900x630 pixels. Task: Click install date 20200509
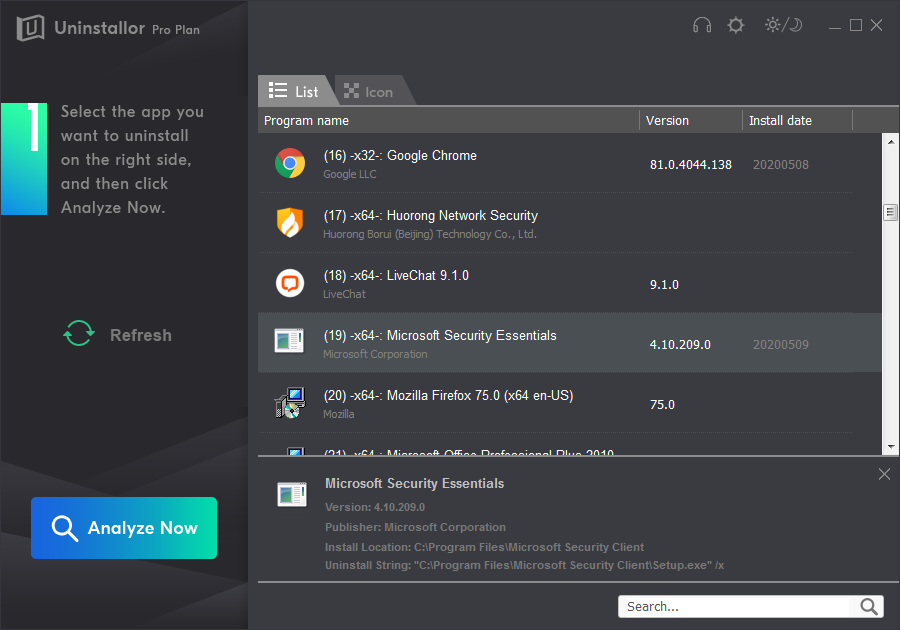click(x=781, y=345)
